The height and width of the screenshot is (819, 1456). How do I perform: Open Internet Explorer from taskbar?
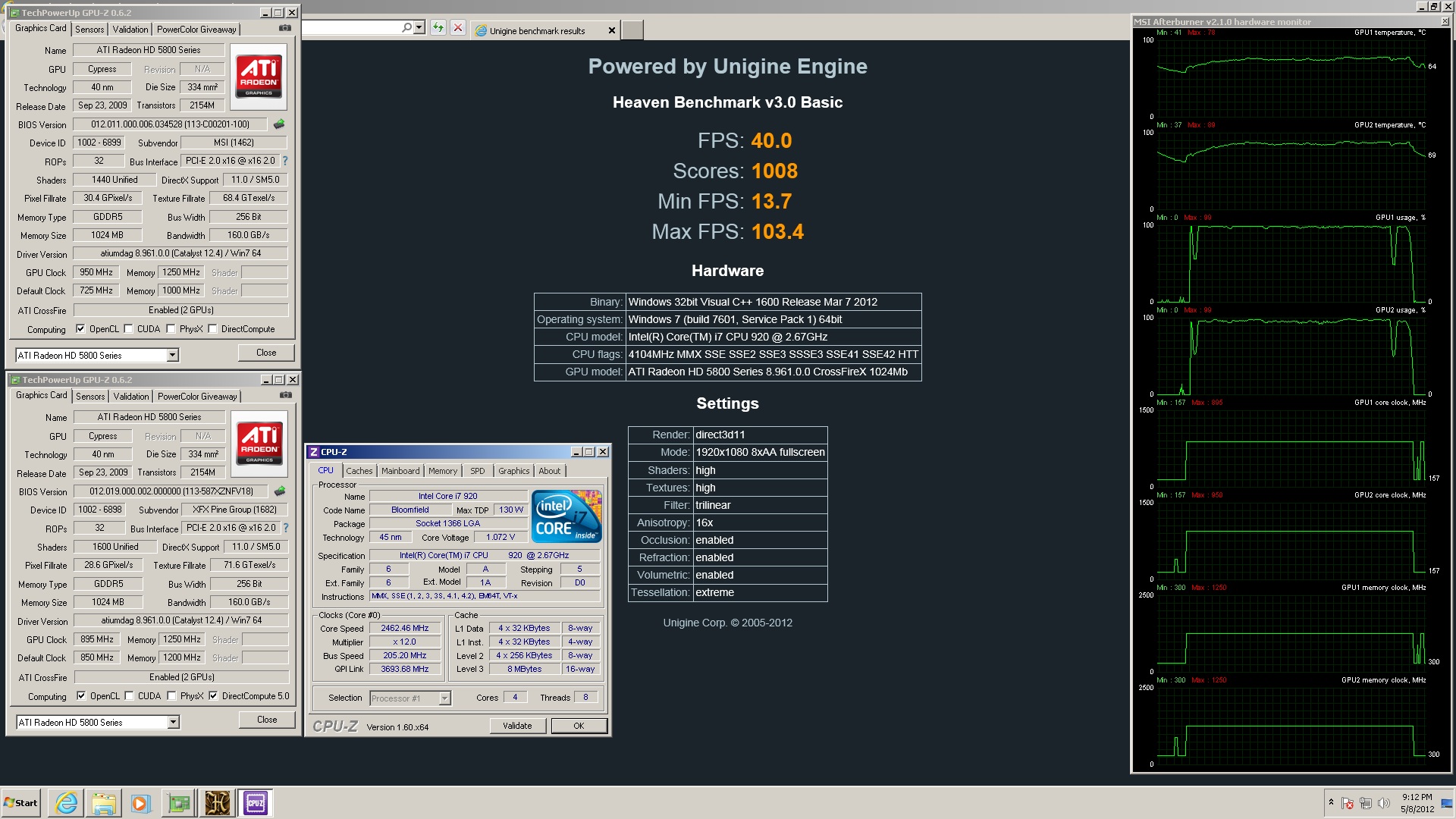pyautogui.click(x=67, y=802)
